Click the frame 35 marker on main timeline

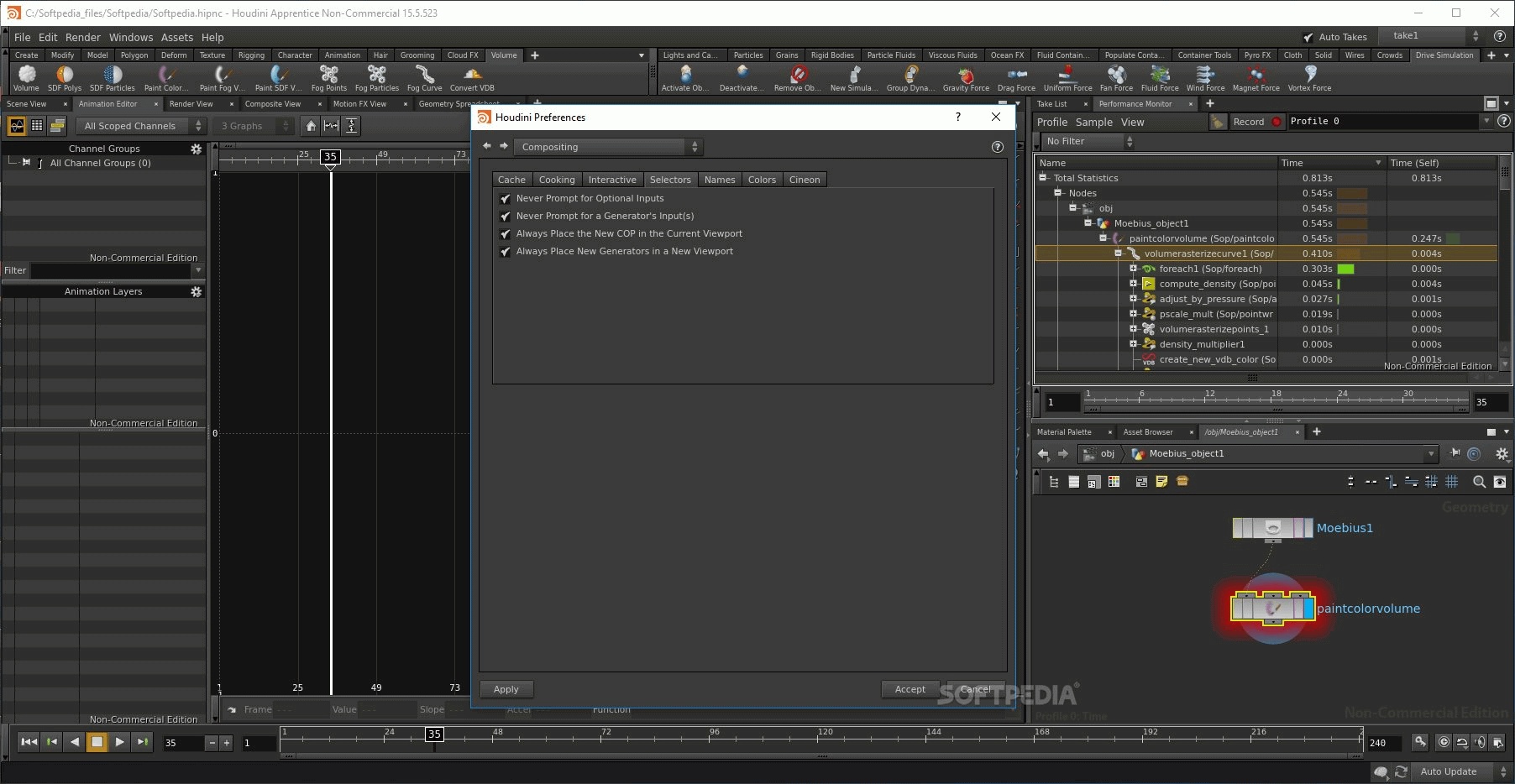click(434, 734)
